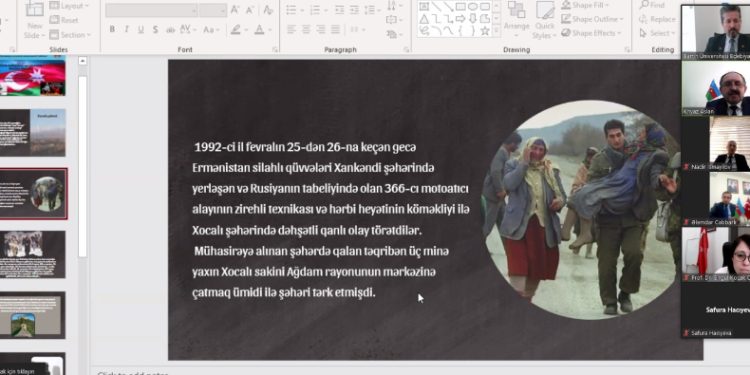Open Text Direction menu
This screenshot has height=375, width=750.
394,5
